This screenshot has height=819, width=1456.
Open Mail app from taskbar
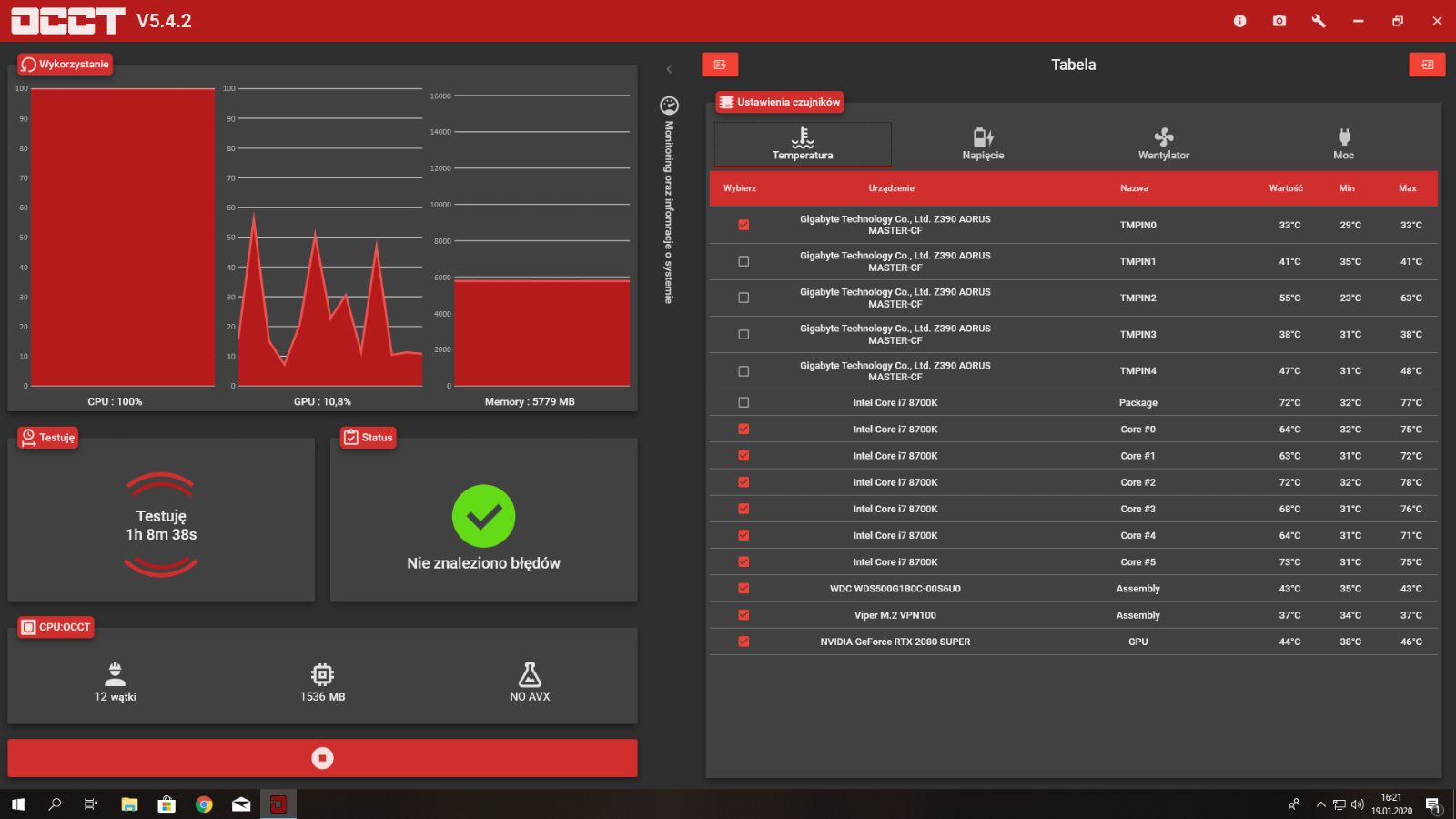coord(241,804)
